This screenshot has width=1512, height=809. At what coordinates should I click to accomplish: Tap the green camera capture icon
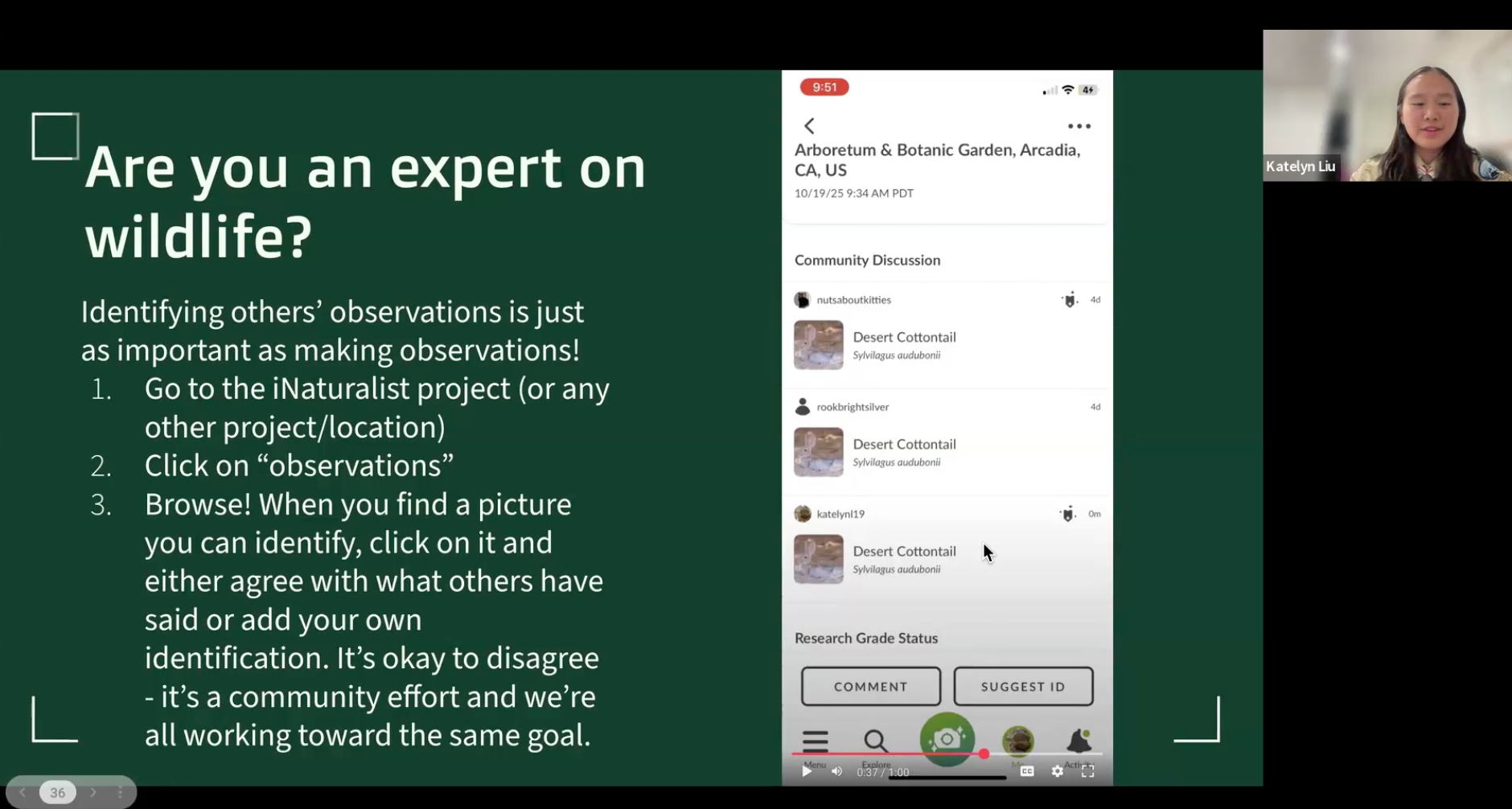click(947, 737)
